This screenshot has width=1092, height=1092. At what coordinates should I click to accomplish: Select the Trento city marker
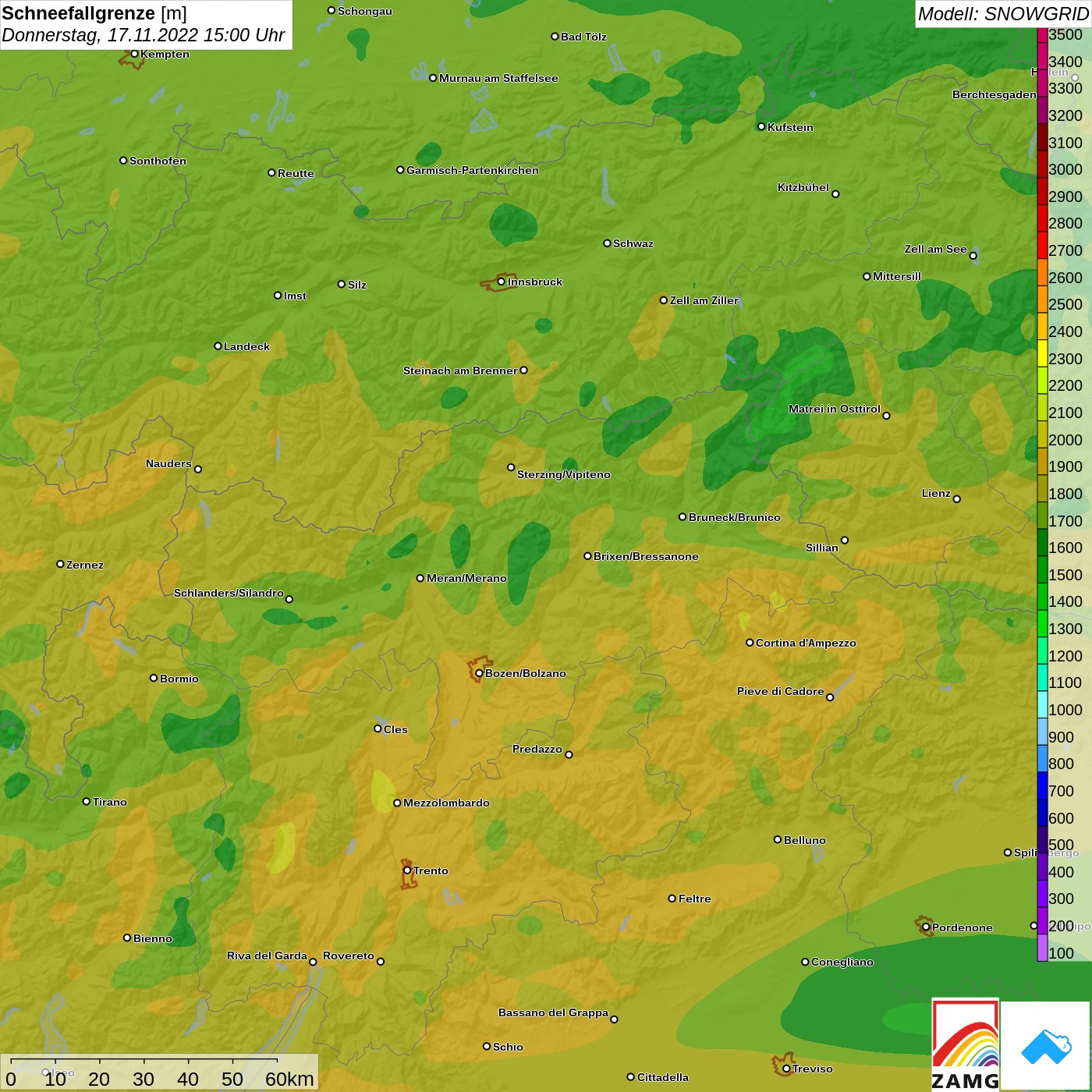point(407,870)
